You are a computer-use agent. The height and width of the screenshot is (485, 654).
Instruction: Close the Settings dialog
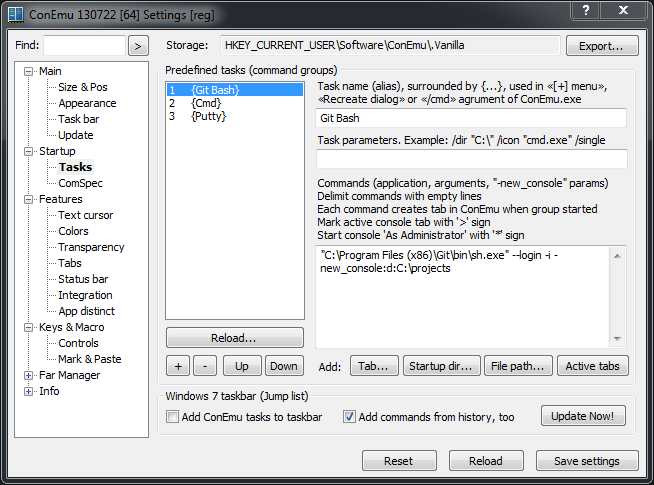pyautogui.click(x=624, y=10)
